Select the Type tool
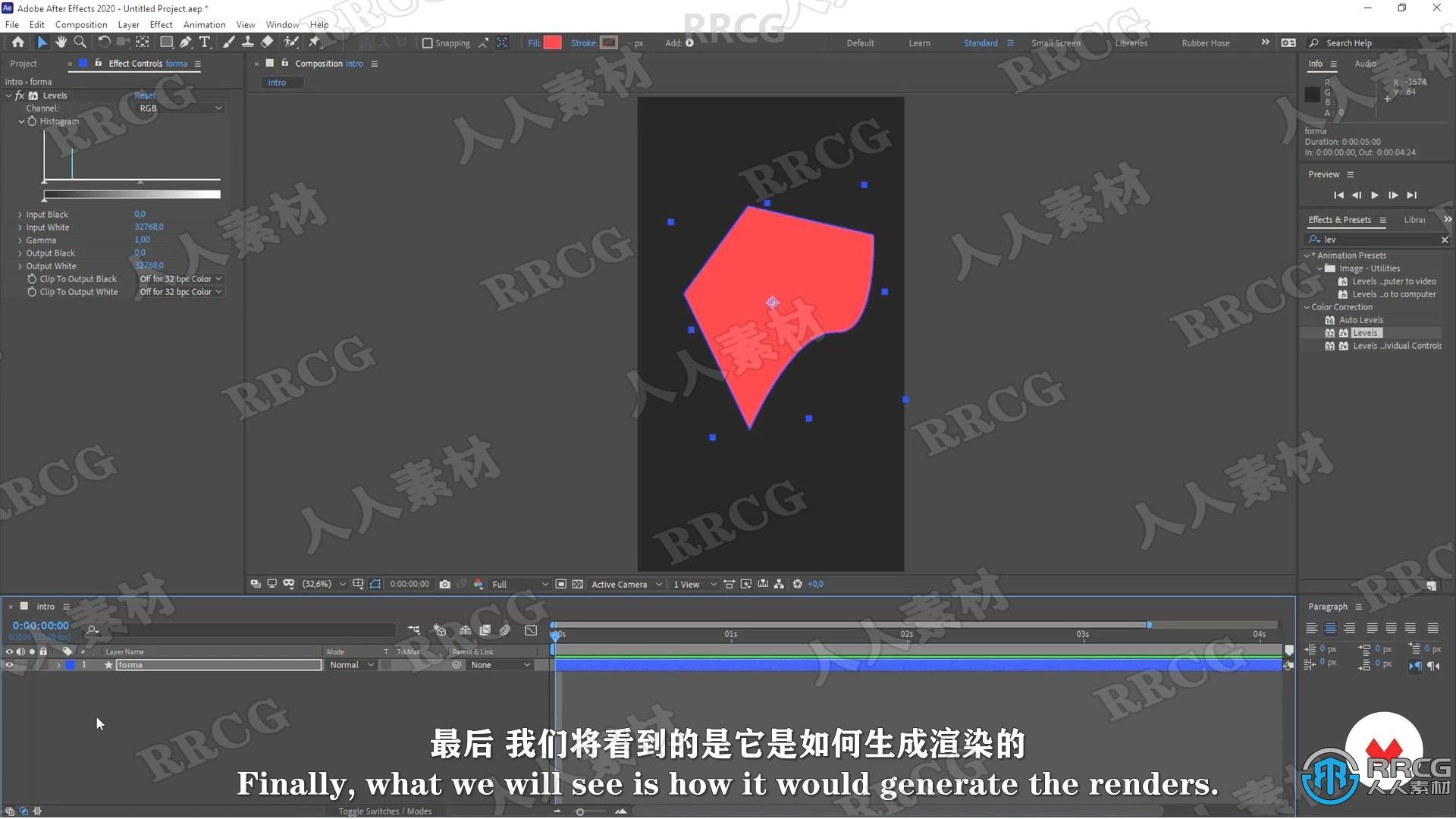Screen dimensions: 1456x819 pyautogui.click(x=206, y=42)
